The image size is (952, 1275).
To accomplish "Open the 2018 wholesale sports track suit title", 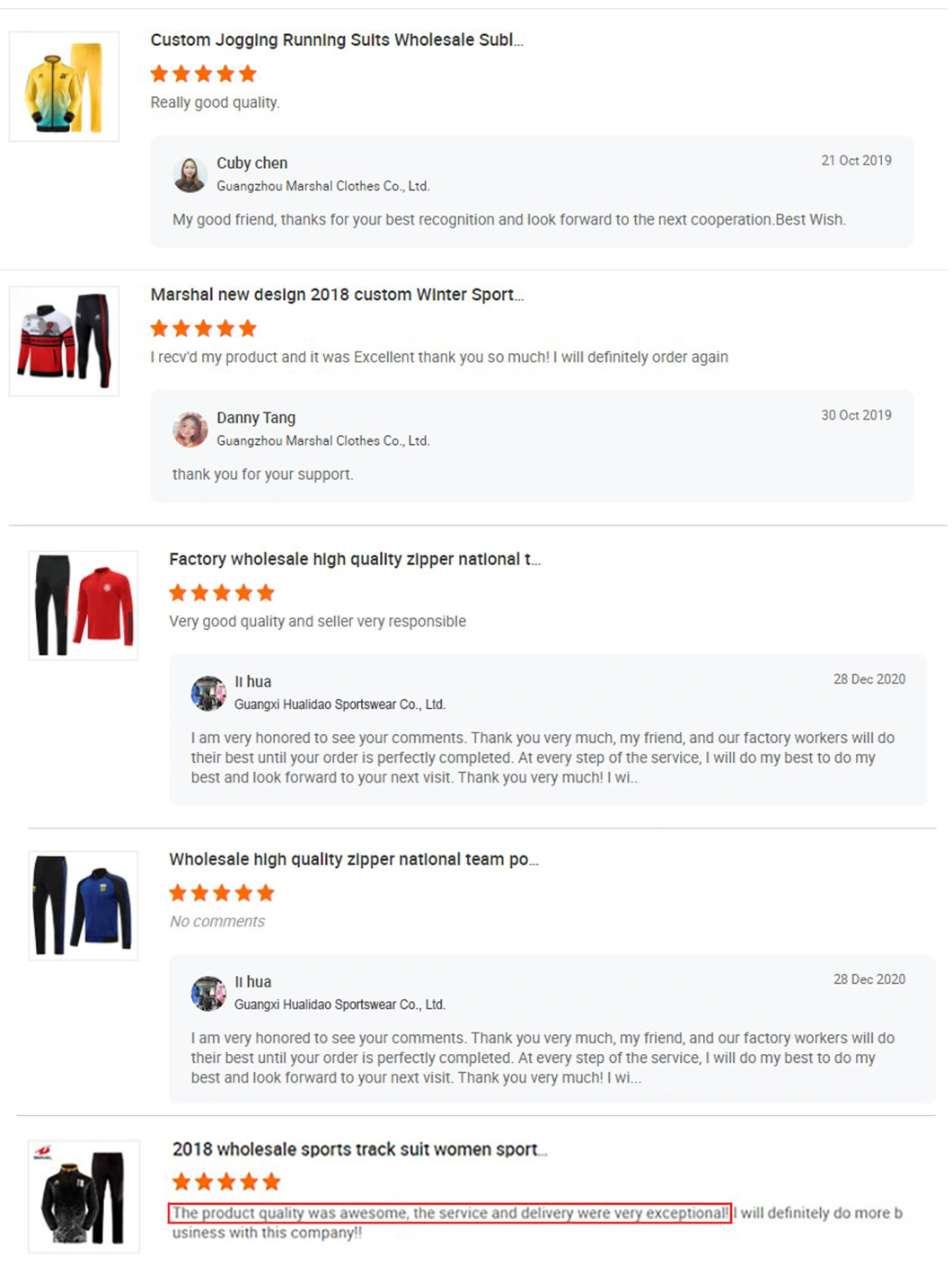I will coord(359,1149).
